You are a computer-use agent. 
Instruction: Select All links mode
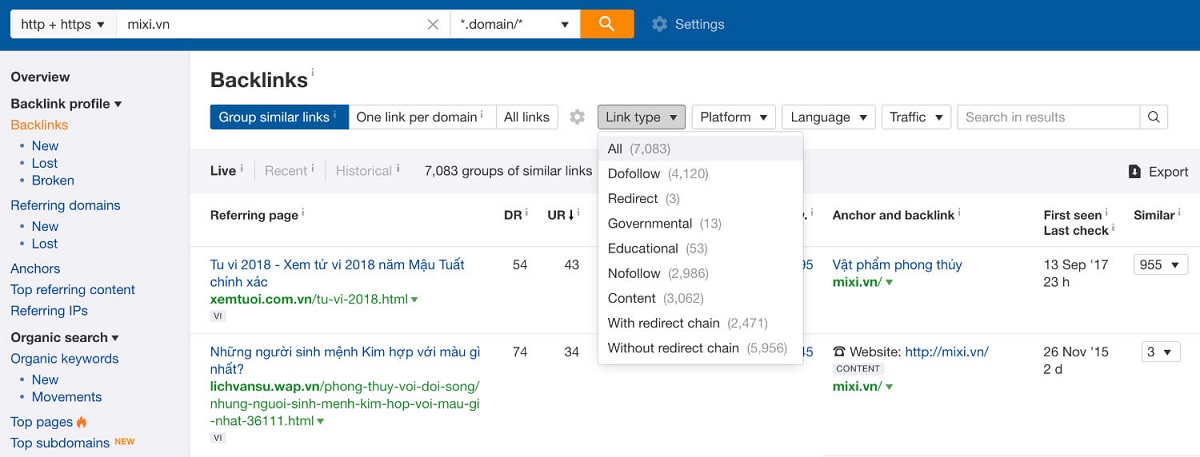pyautogui.click(x=527, y=117)
